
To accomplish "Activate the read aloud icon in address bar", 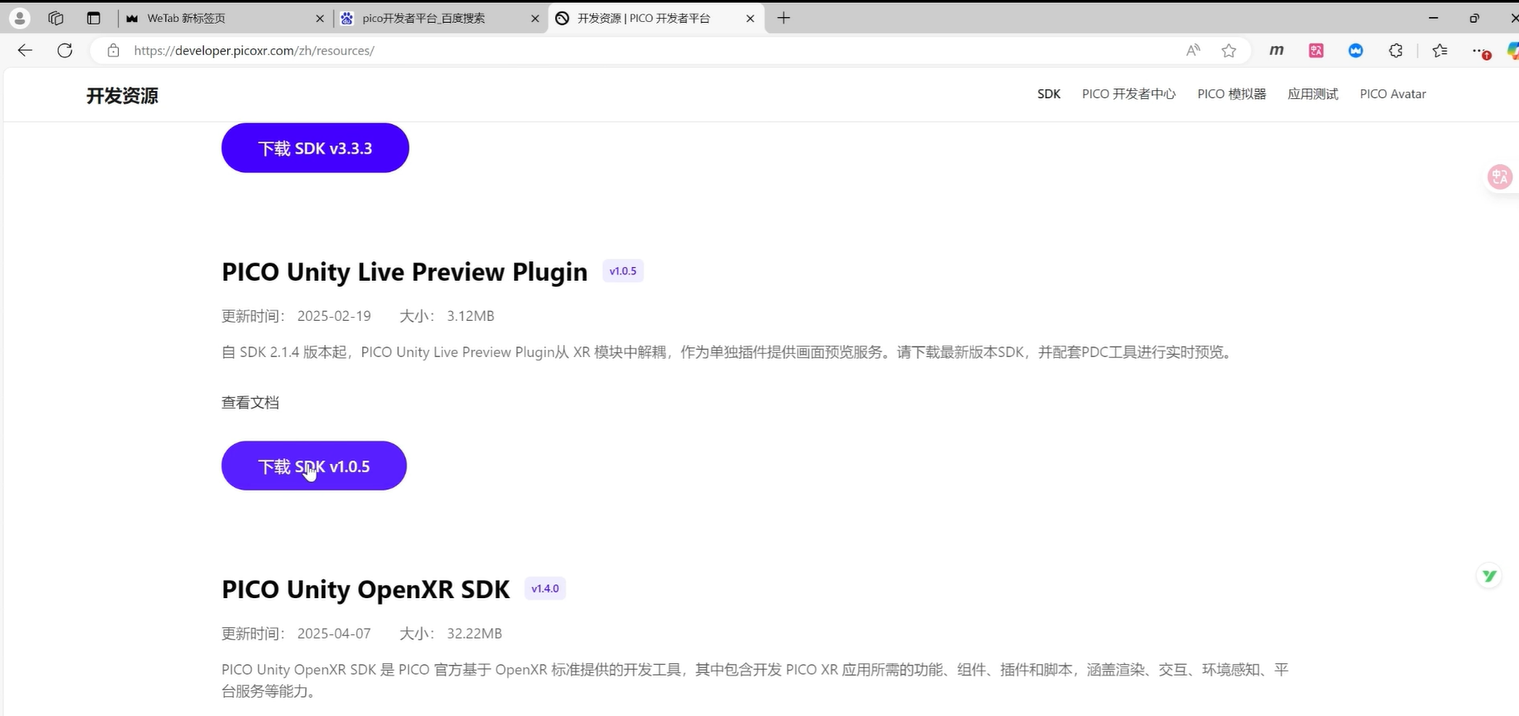I will pyautogui.click(x=1193, y=50).
